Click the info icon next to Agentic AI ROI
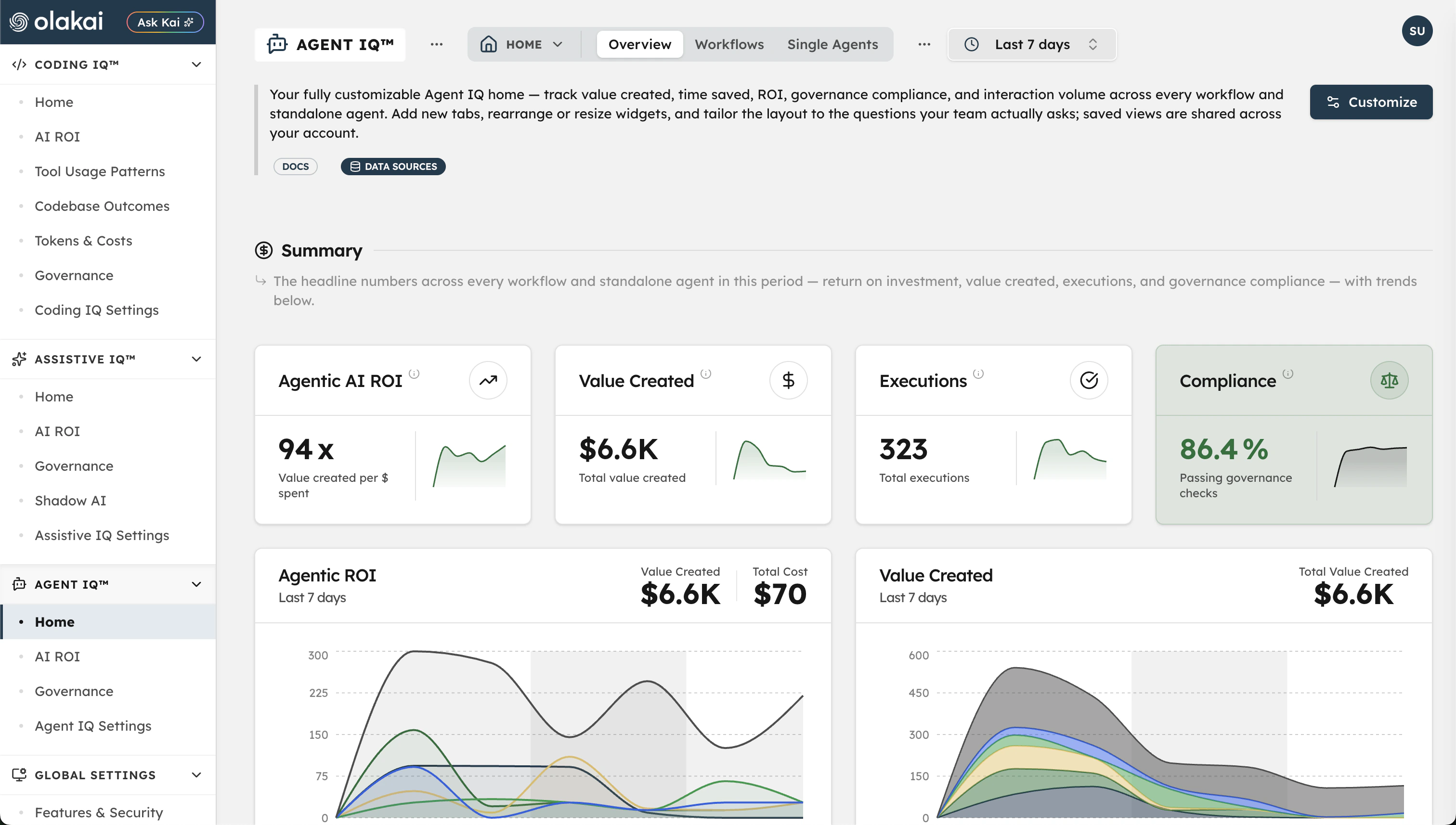 [x=414, y=374]
